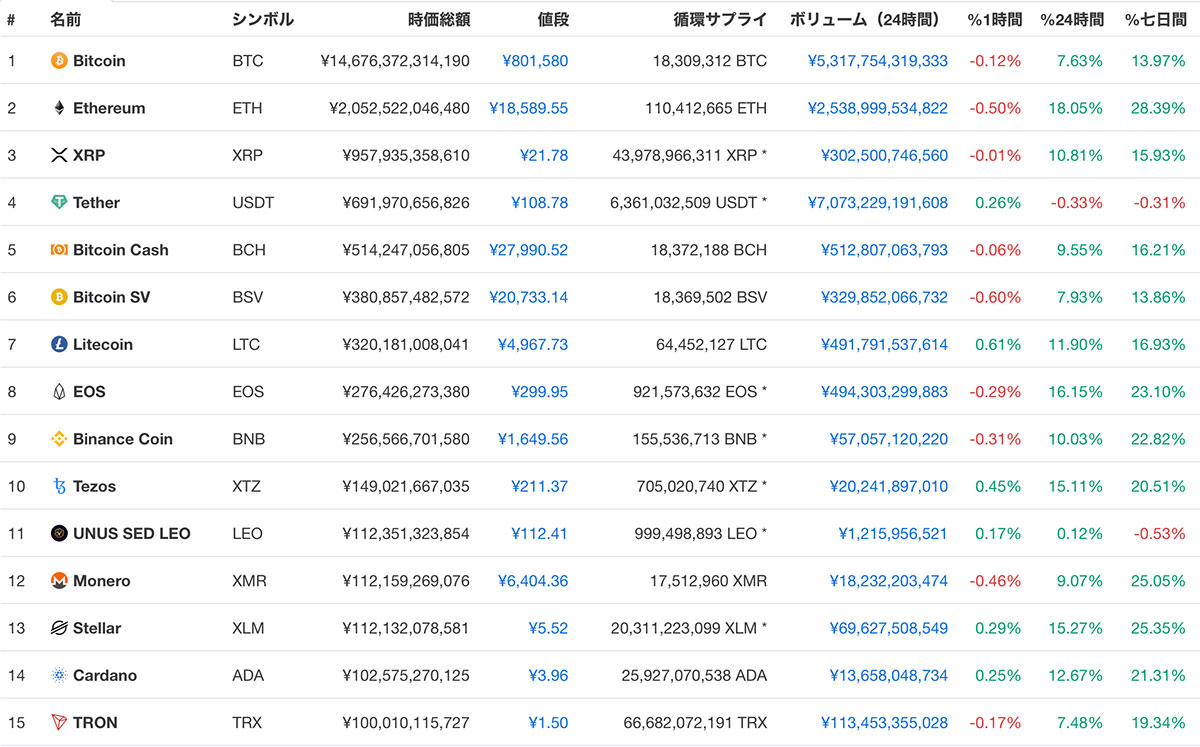Viewport: 1200px width, 747px height.
Task: Click the Tether logo icon
Action: click(59, 202)
